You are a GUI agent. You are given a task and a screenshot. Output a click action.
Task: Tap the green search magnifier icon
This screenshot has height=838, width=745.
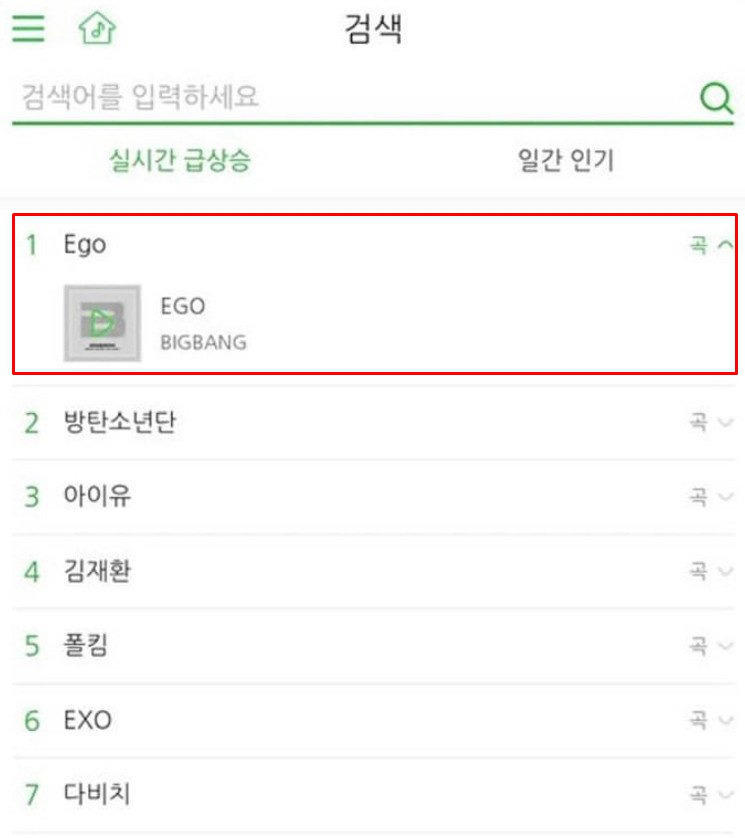716,98
